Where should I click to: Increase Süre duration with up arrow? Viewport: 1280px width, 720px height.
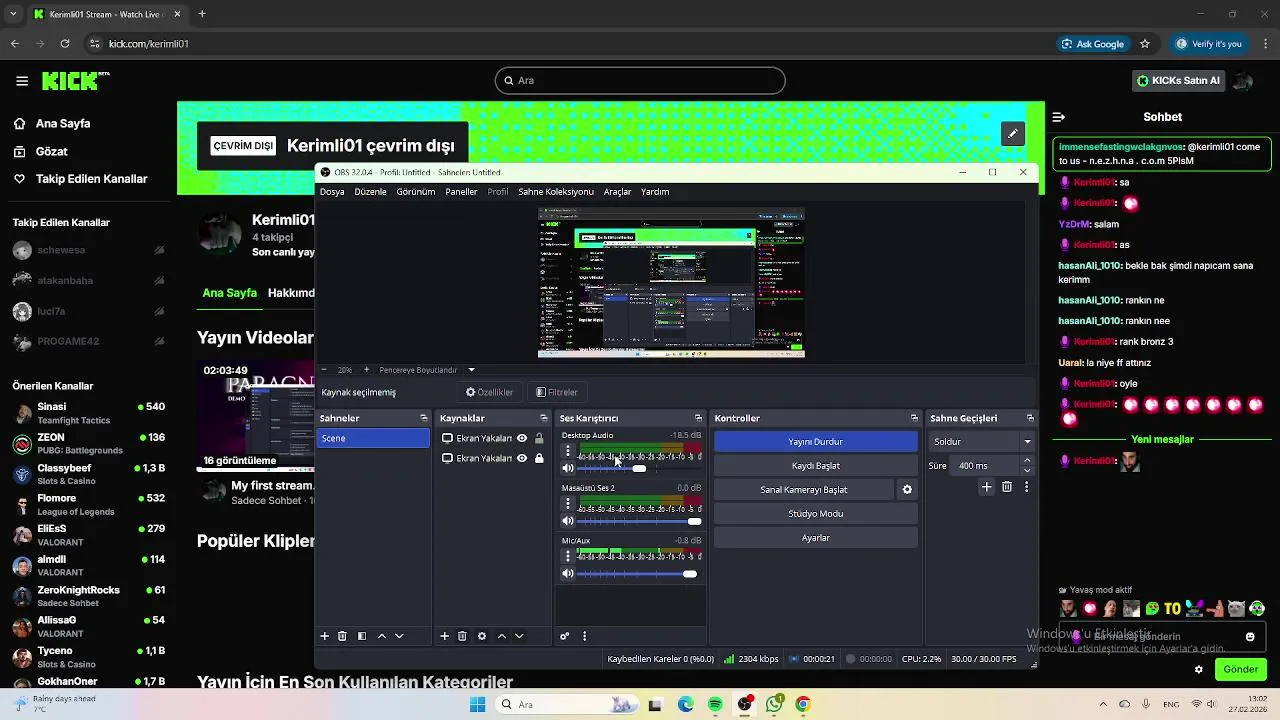pos(1027,461)
